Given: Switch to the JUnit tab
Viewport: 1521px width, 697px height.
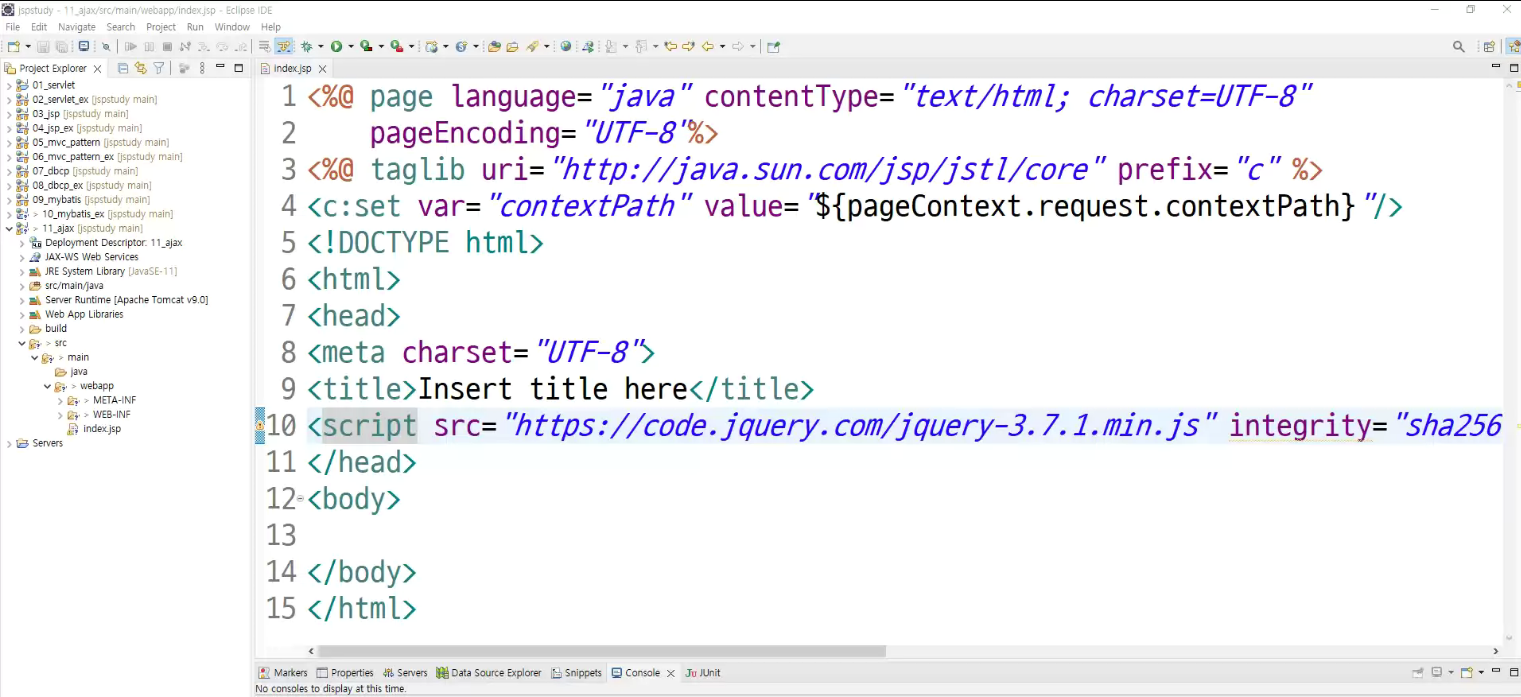Looking at the screenshot, I should click(x=703, y=673).
